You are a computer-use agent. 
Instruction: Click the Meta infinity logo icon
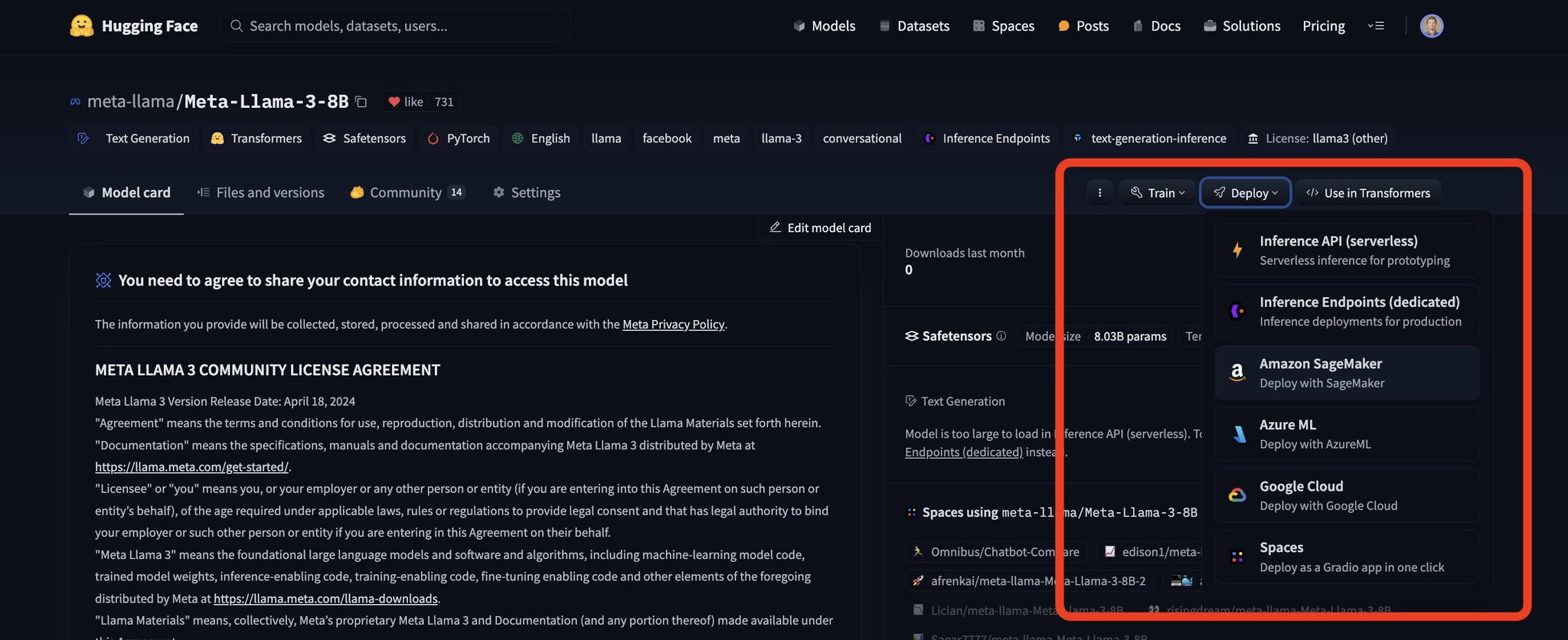(75, 102)
